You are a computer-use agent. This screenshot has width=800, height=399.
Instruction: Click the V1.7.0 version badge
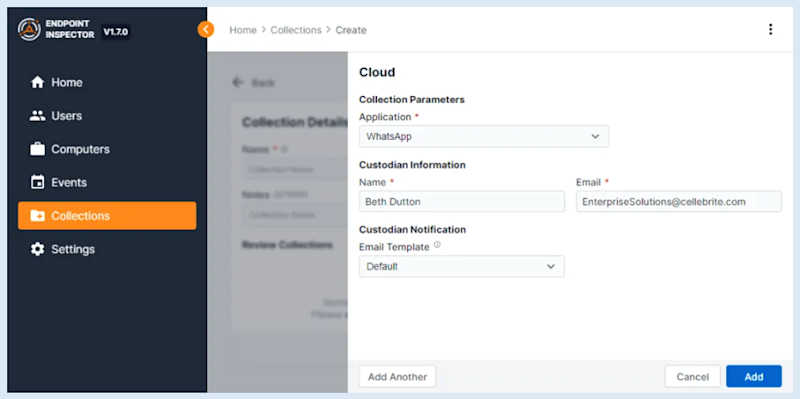[116, 32]
